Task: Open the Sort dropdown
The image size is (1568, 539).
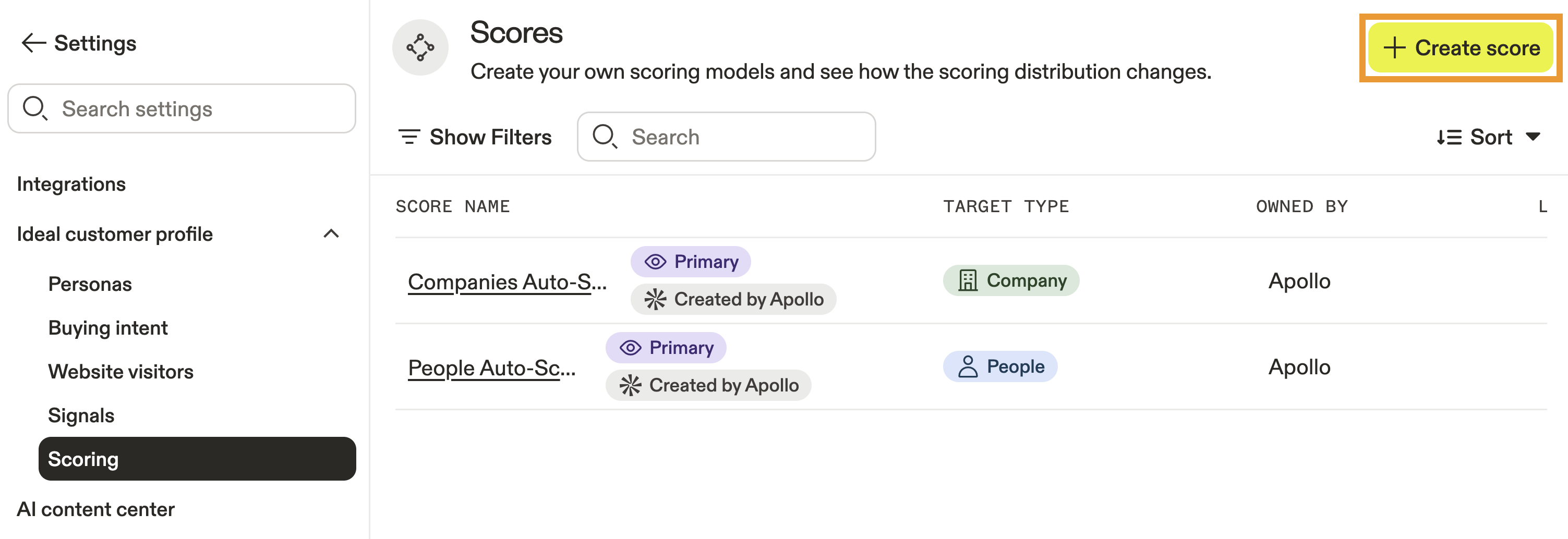Action: (1488, 137)
